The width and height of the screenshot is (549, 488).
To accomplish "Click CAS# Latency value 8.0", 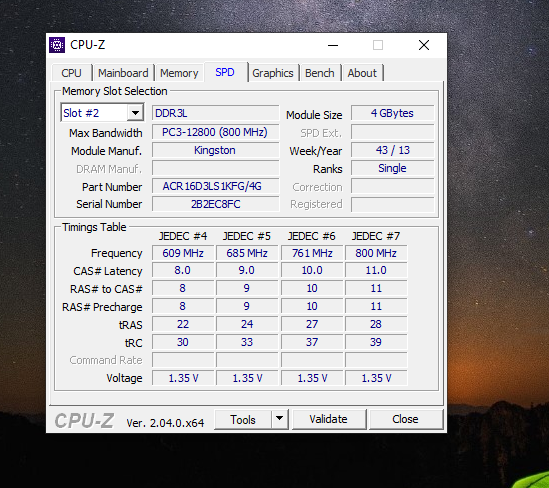I will pos(183,270).
